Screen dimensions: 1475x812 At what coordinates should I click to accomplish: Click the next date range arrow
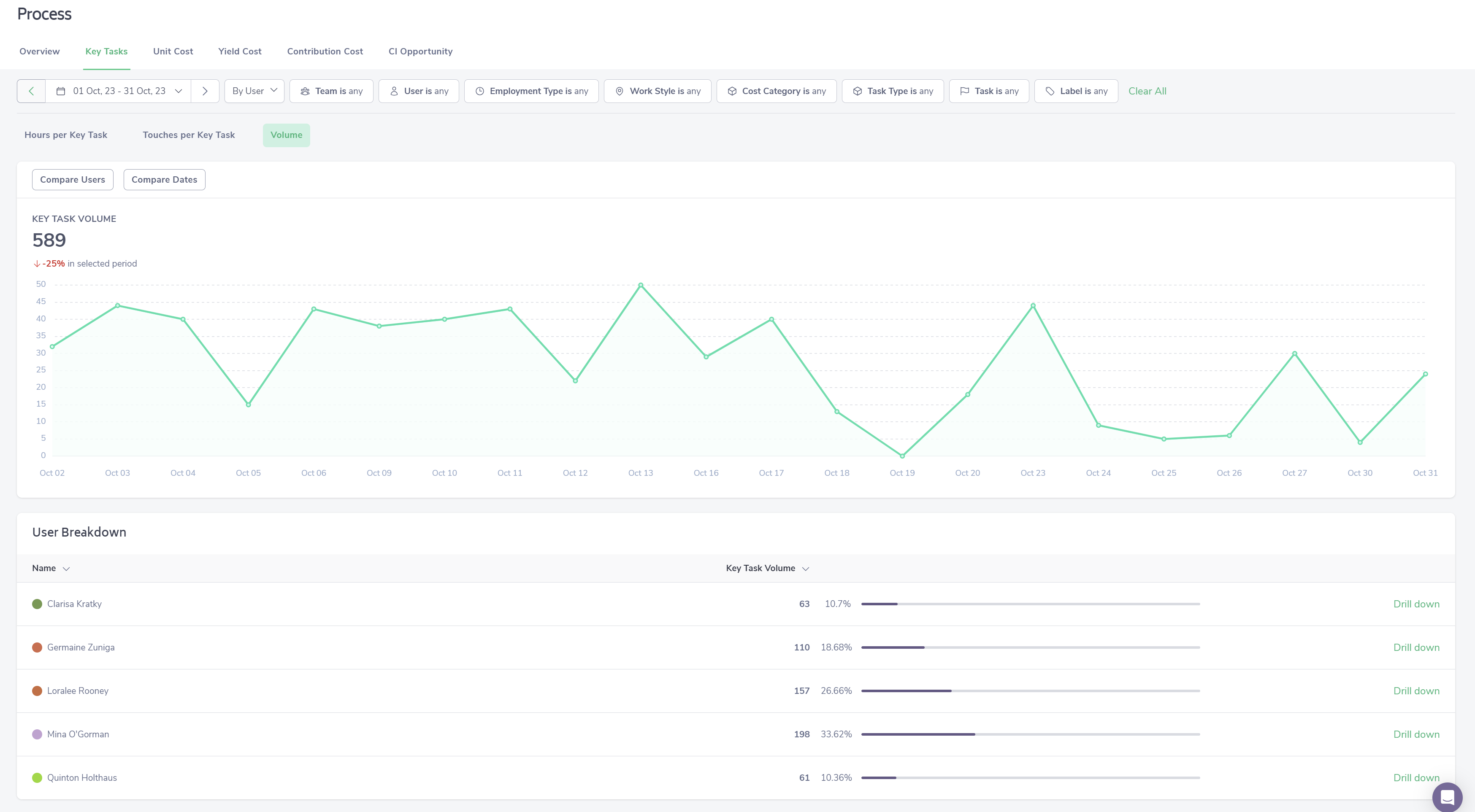[205, 91]
